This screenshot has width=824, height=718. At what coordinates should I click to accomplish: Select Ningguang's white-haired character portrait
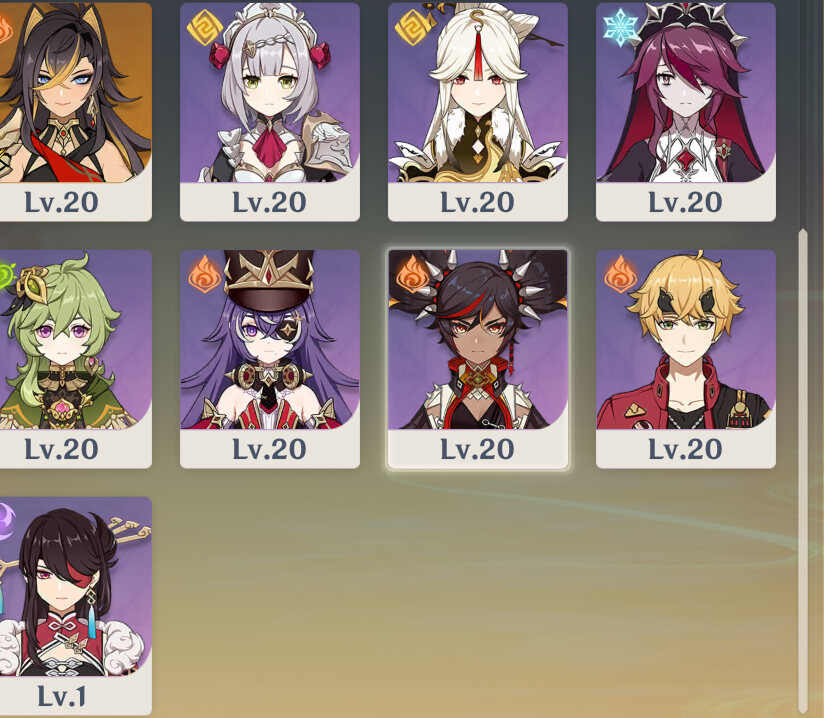[478, 93]
